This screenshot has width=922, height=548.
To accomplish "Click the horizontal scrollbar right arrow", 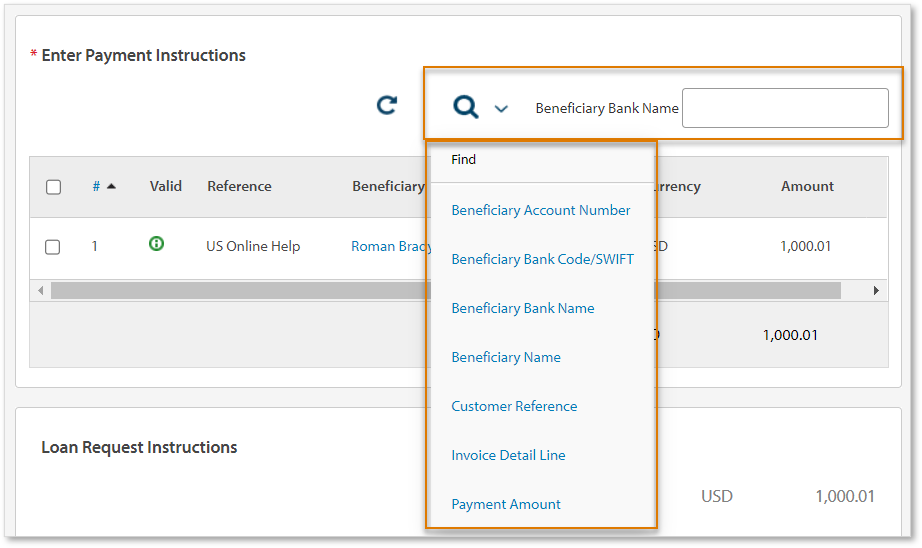I will coord(876,290).
